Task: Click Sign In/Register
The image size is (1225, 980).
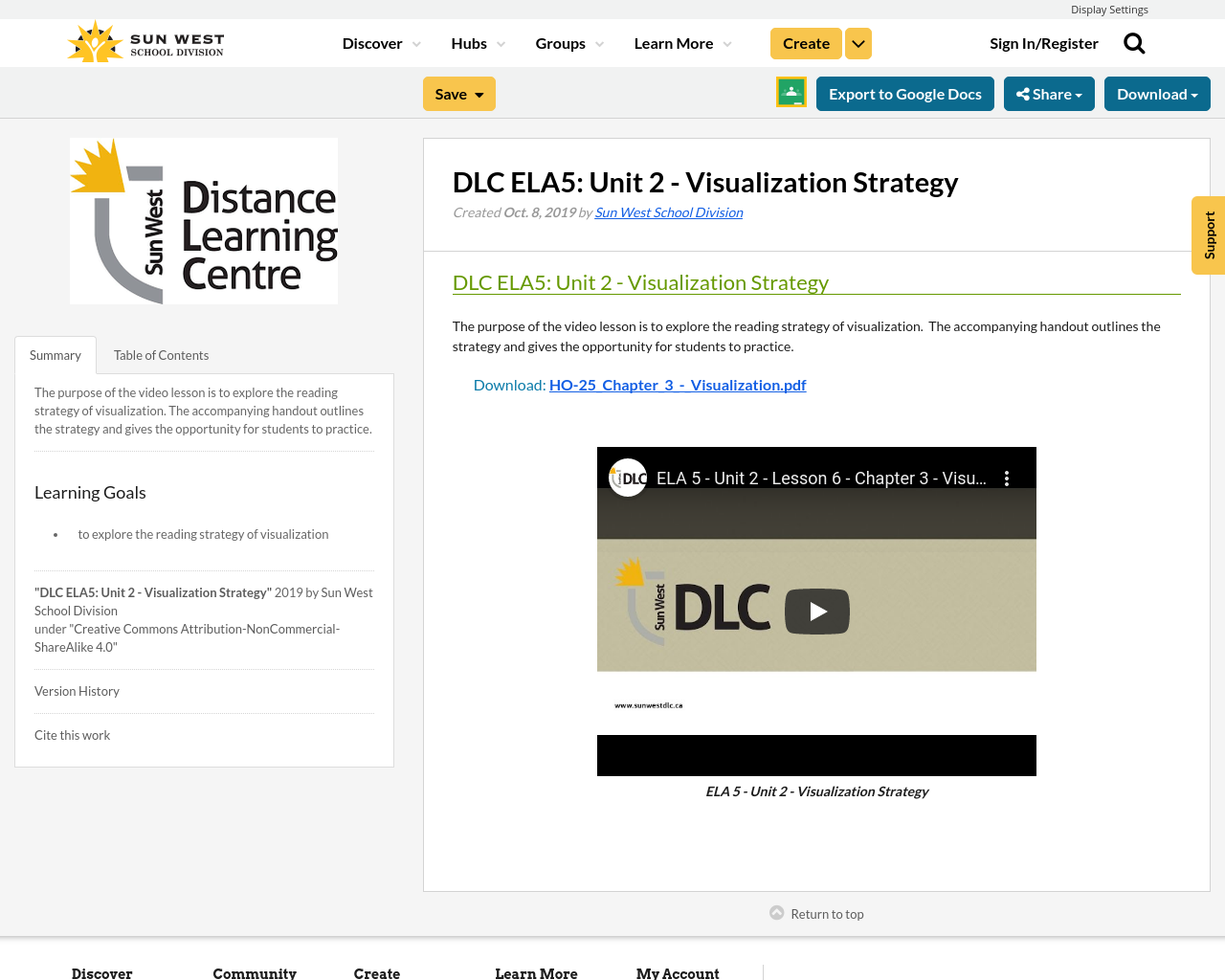Action: point(1043,42)
